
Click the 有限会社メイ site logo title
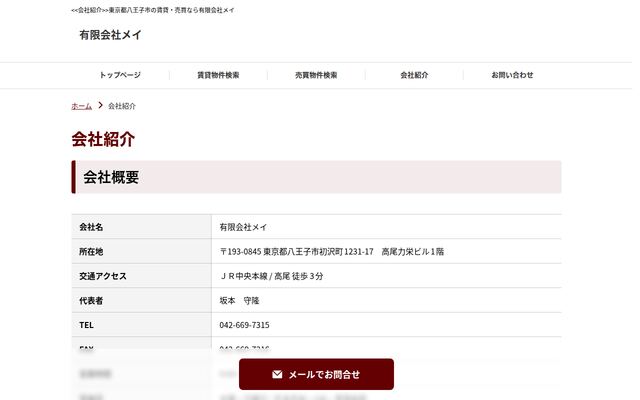pos(110,35)
